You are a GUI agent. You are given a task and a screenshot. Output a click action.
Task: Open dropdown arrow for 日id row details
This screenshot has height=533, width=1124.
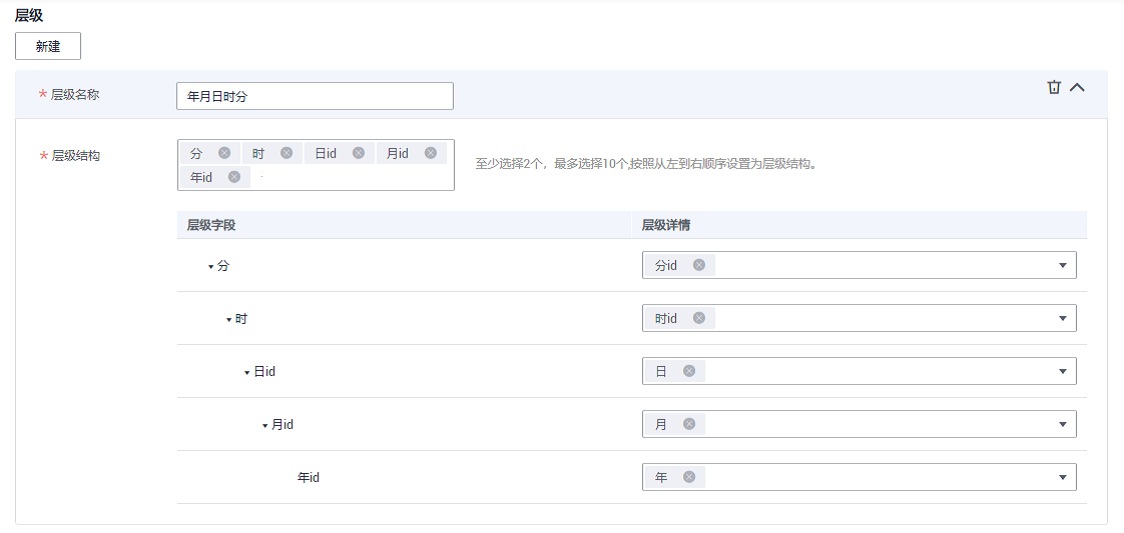(1062, 371)
